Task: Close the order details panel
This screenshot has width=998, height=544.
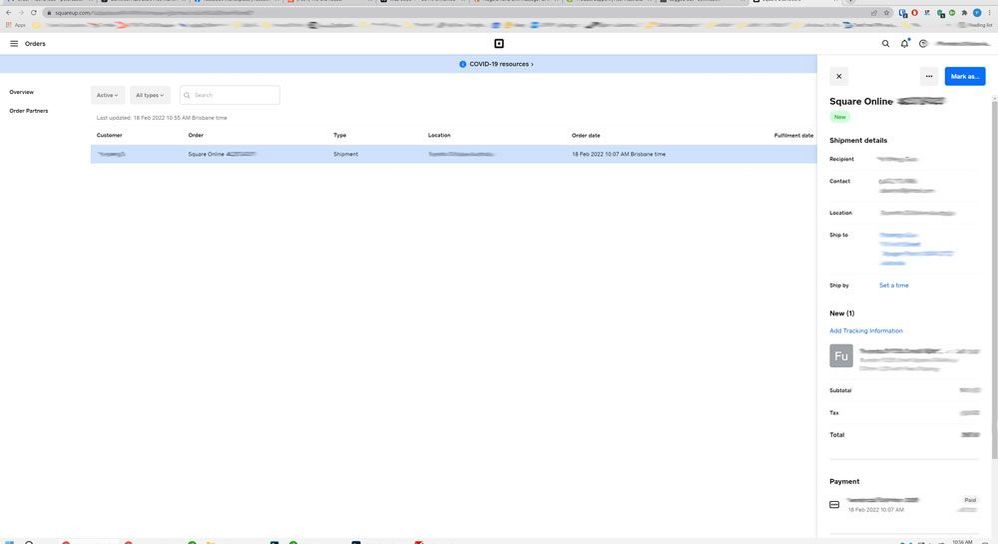Action: (839, 76)
